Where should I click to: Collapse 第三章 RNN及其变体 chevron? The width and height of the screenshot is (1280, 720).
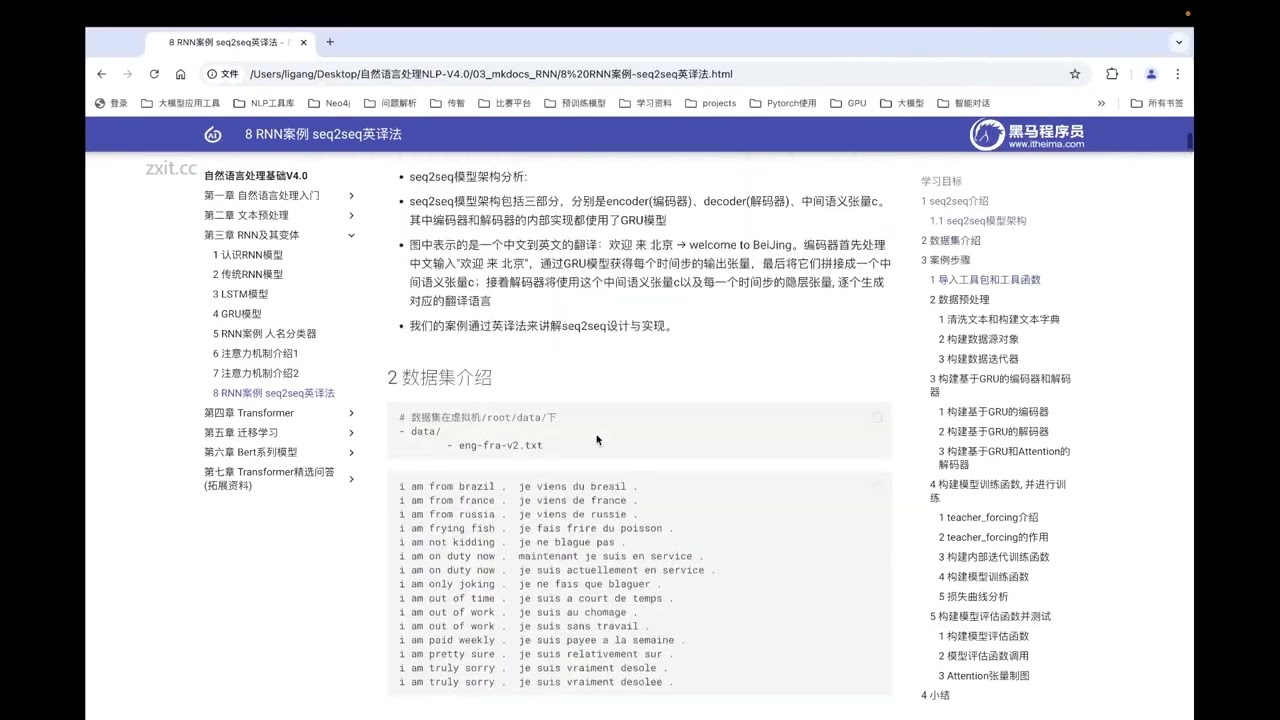tap(351, 235)
